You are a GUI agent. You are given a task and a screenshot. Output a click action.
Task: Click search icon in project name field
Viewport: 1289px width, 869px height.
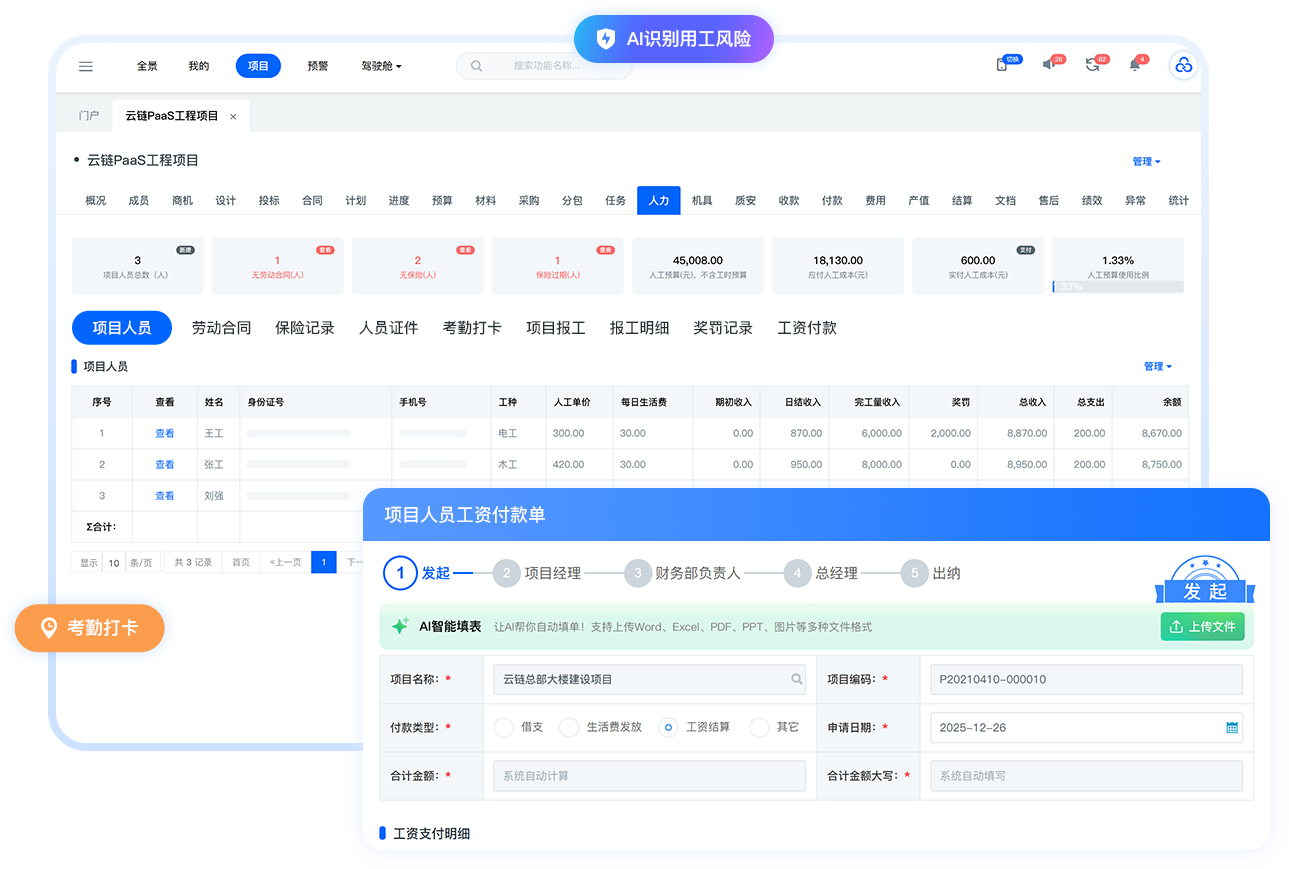(797, 679)
